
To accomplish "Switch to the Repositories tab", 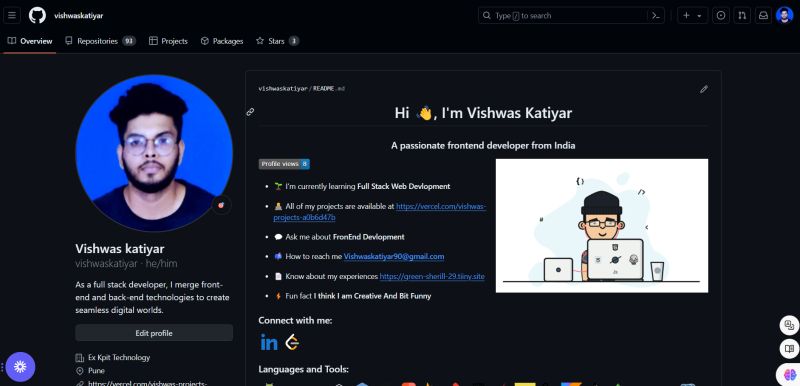I will [100, 41].
